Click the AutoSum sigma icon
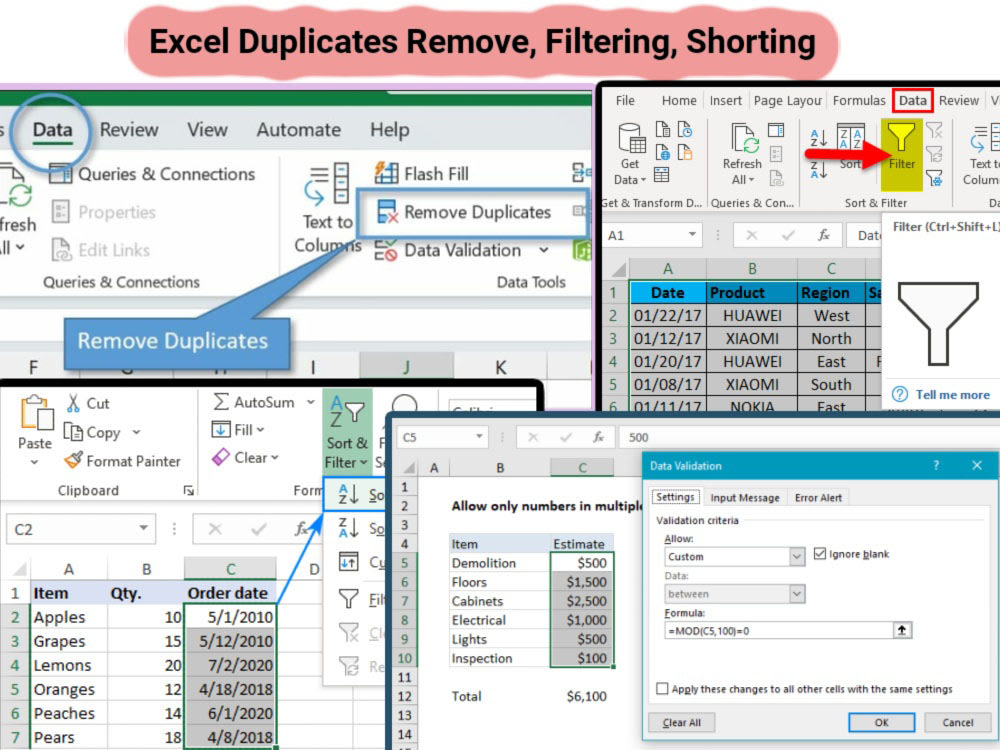The width and height of the screenshot is (1000, 750). click(x=221, y=402)
